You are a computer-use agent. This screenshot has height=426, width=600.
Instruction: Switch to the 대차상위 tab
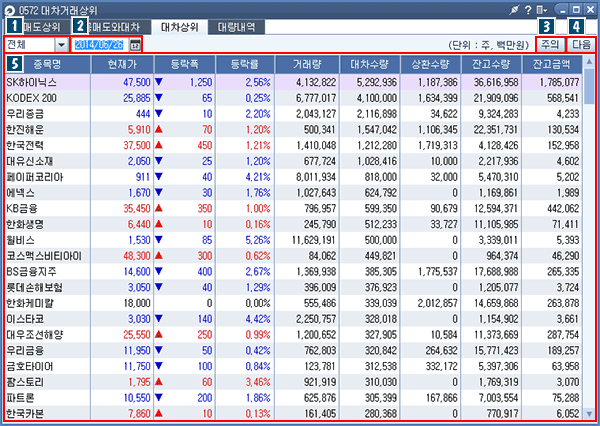[179, 27]
